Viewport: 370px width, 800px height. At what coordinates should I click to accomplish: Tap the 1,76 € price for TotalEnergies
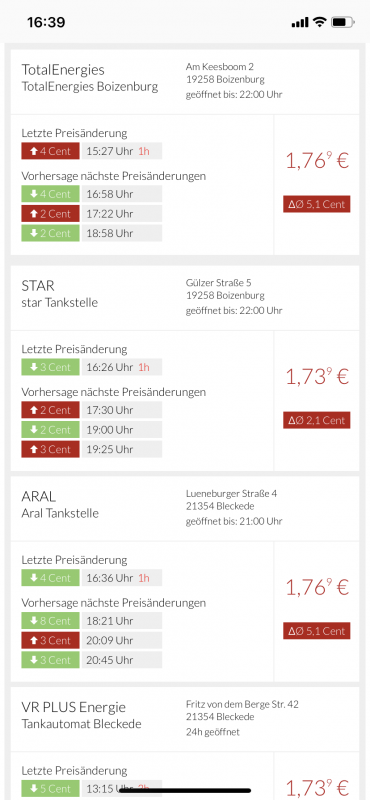coord(317,161)
